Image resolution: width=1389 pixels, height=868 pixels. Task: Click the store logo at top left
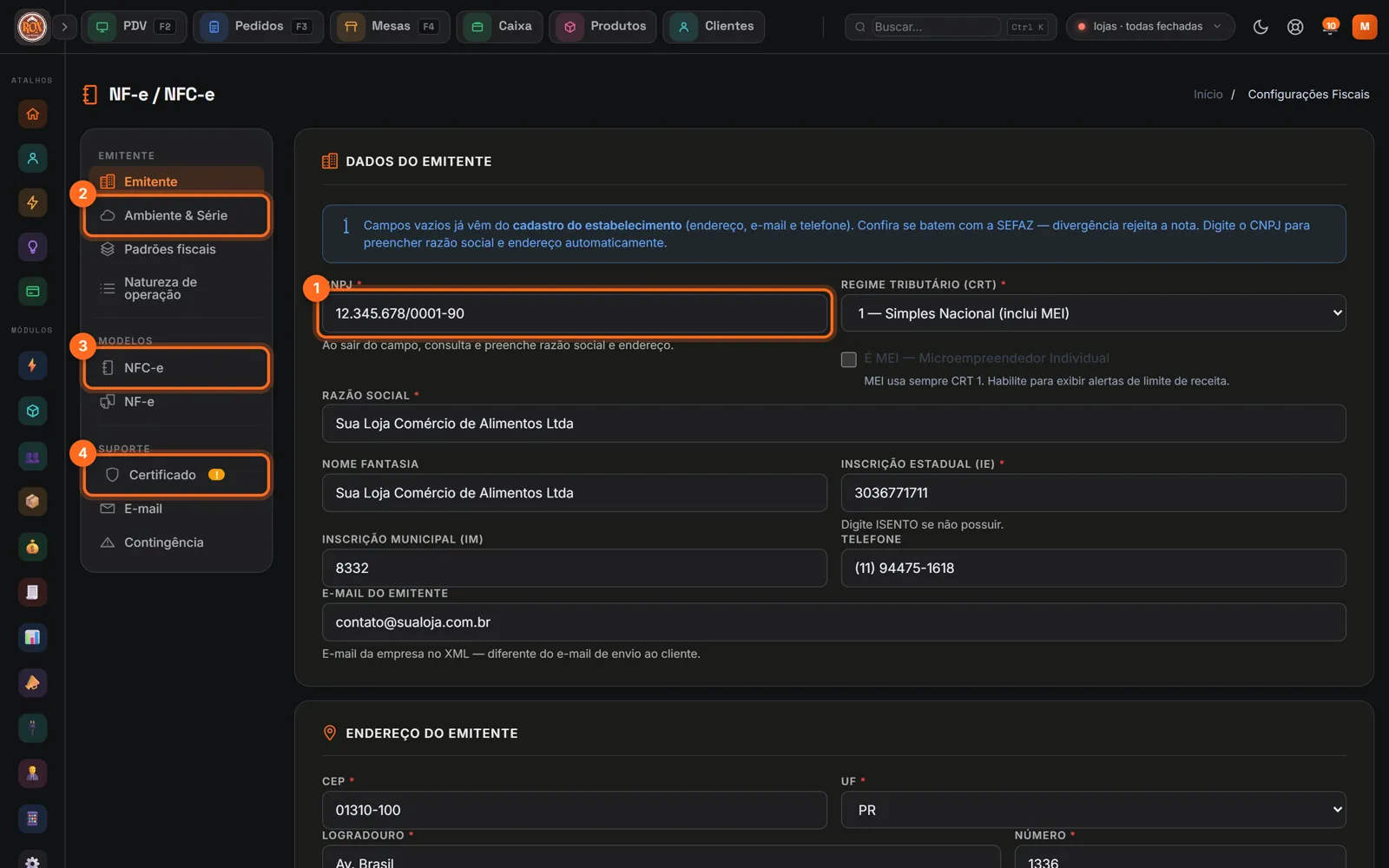[x=33, y=27]
